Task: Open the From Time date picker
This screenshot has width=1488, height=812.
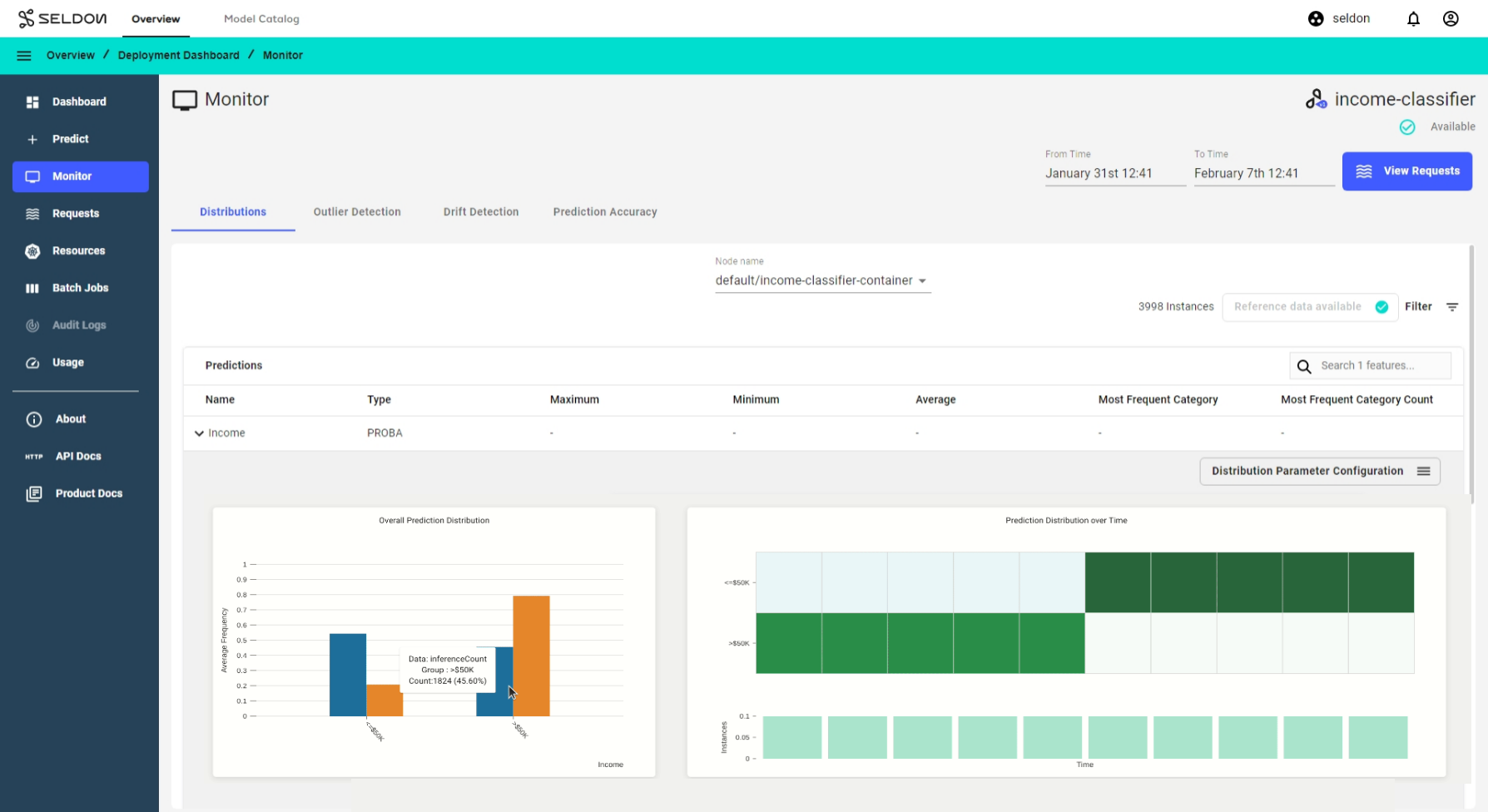Action: (x=1115, y=173)
